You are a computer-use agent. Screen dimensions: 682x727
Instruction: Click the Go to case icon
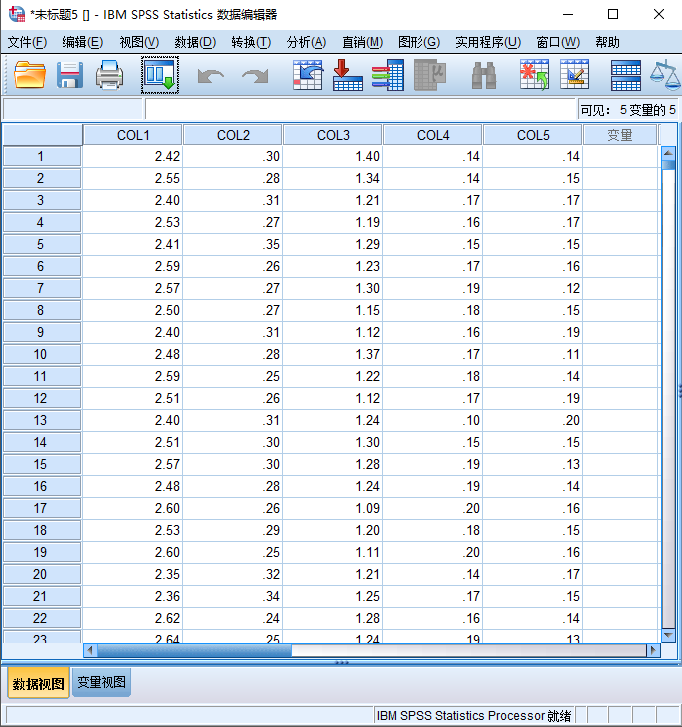(x=308, y=75)
